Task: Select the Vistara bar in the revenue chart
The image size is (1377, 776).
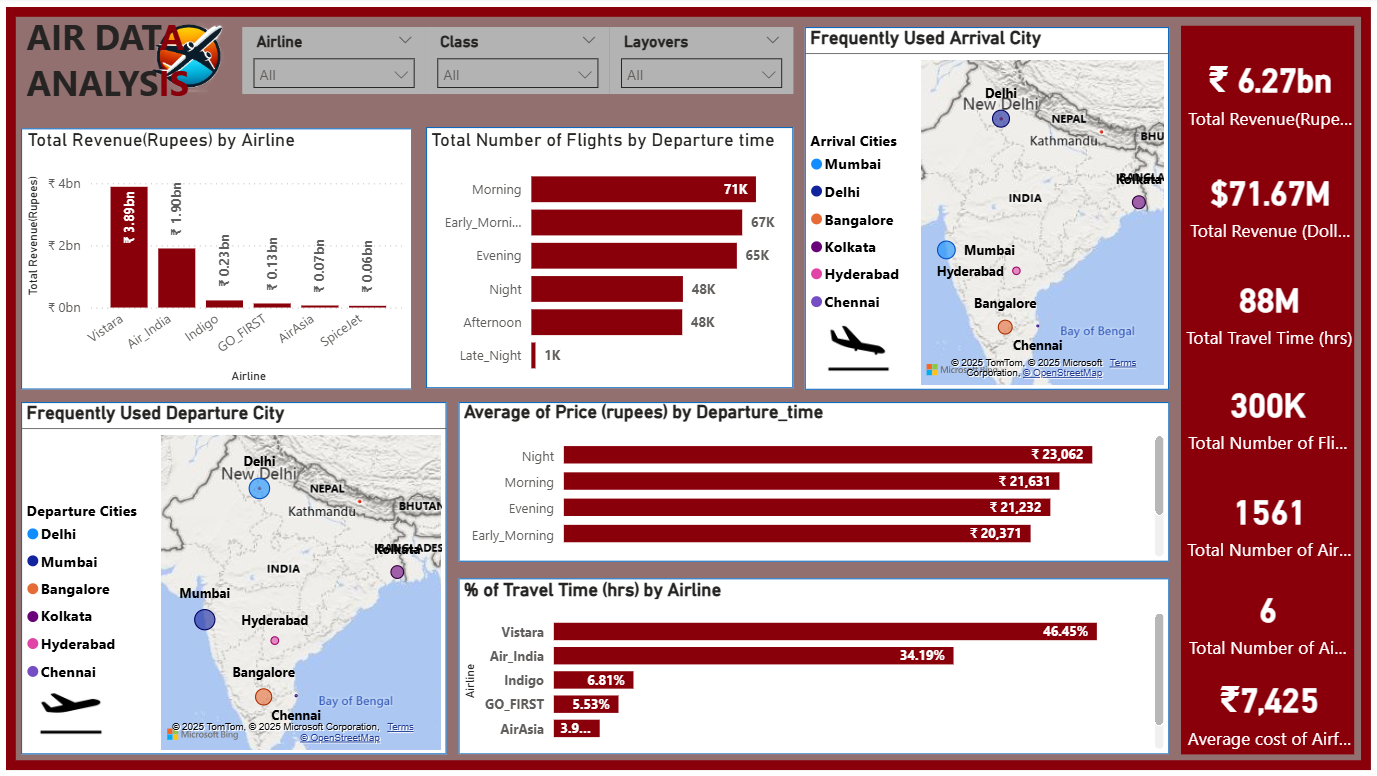Action: tap(129, 247)
